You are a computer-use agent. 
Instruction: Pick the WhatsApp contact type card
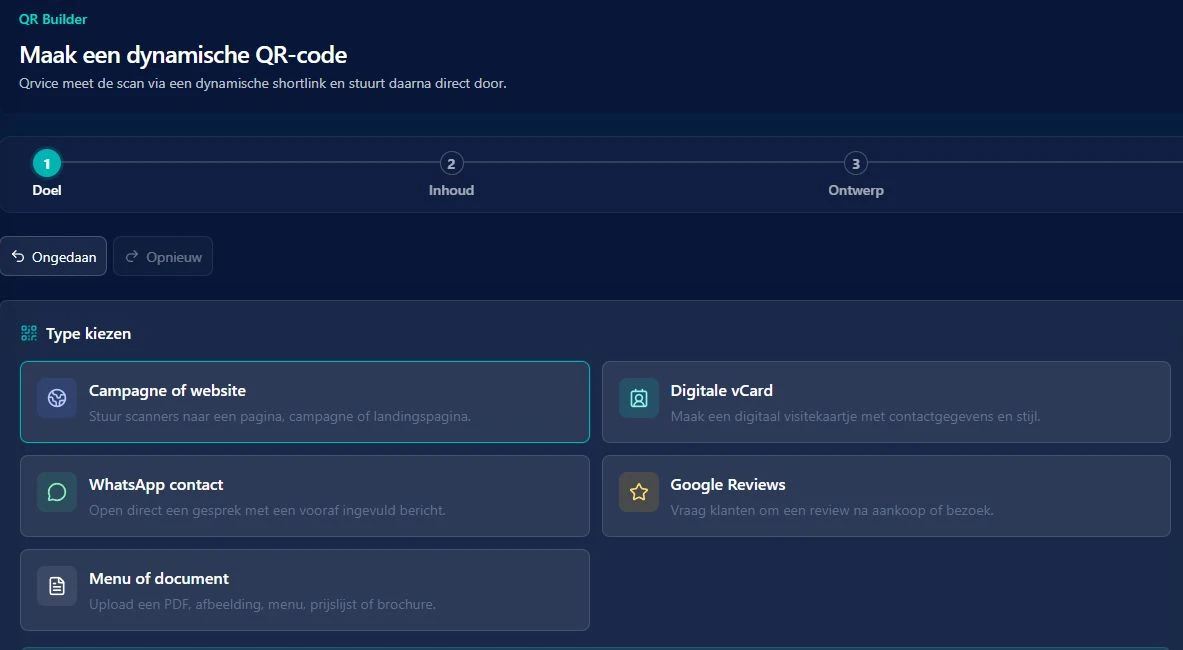click(x=305, y=496)
